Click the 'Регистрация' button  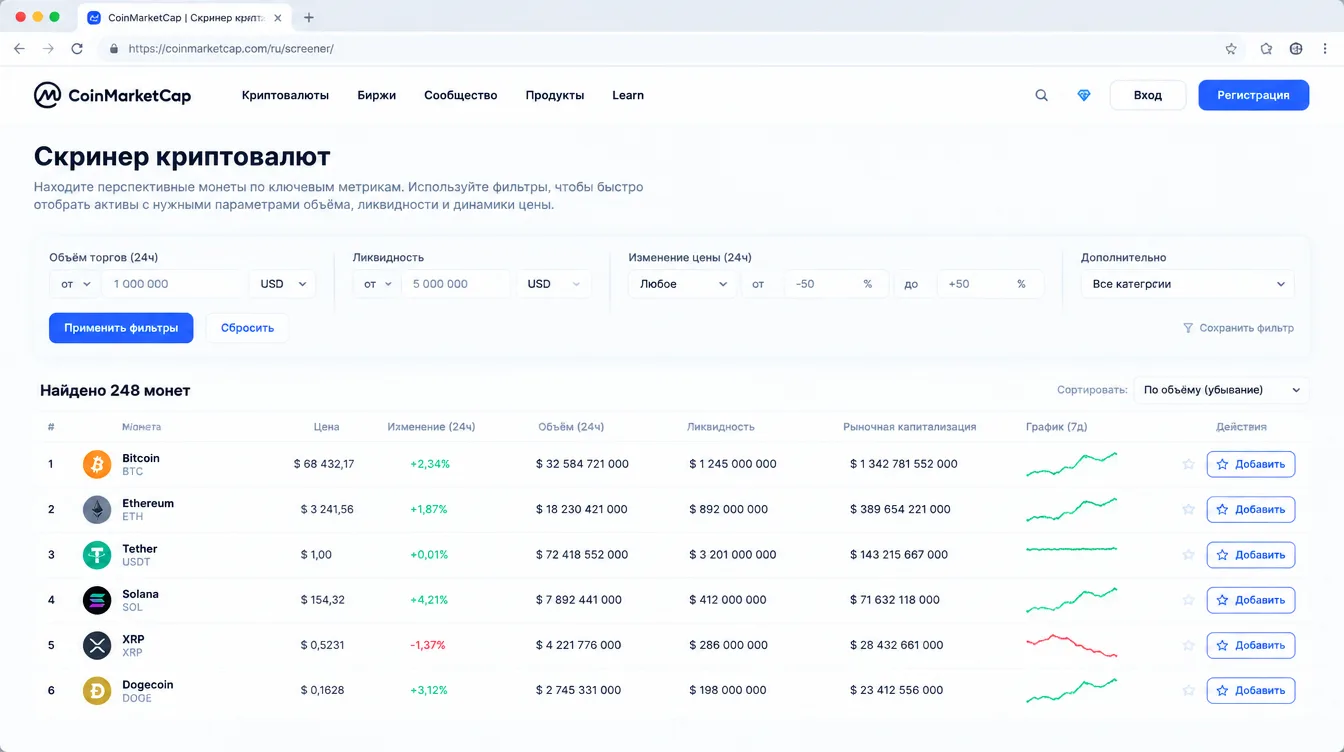point(1253,95)
